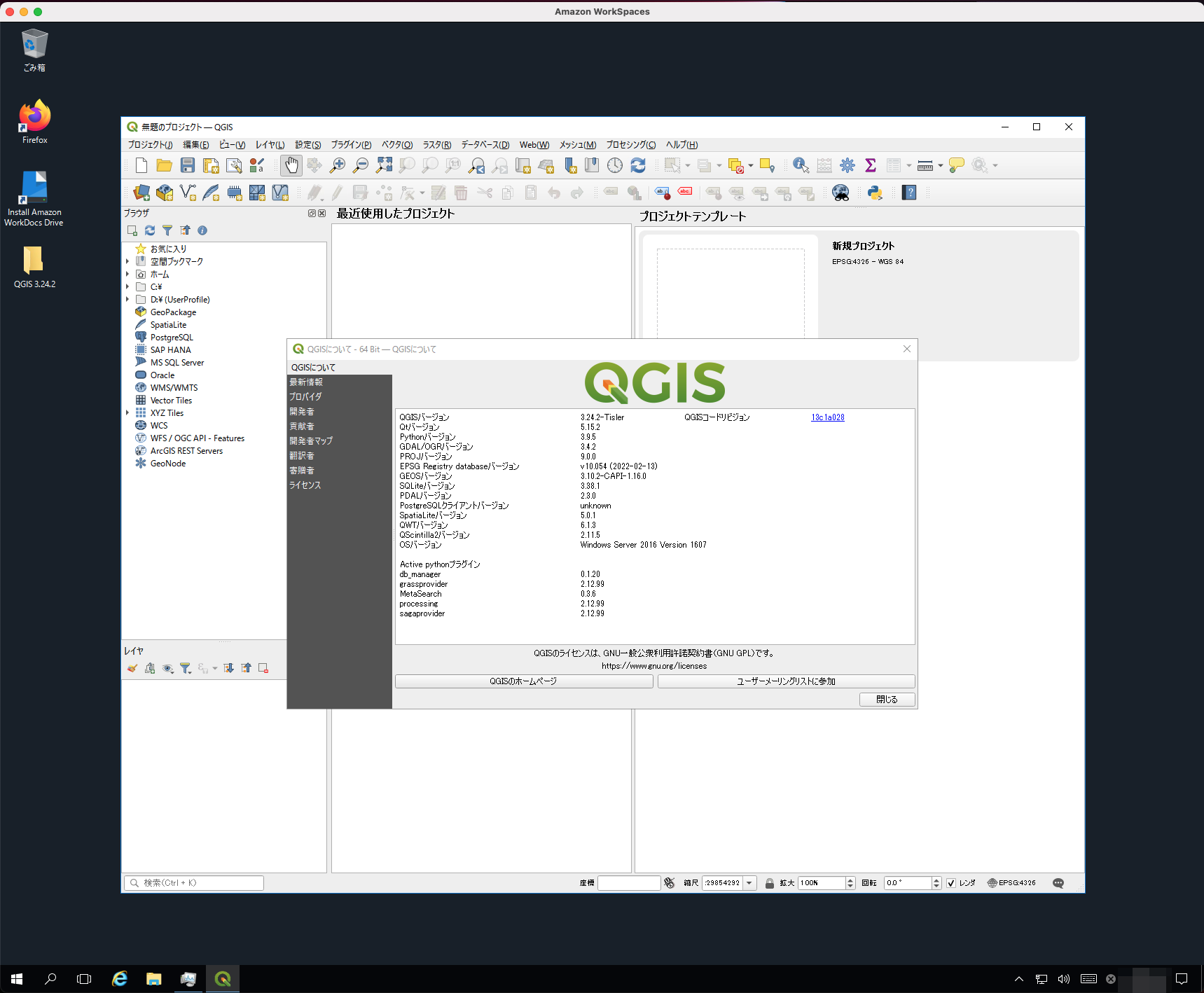Select GeoPackage in Browser tree
1204x993 pixels.
pos(173,312)
